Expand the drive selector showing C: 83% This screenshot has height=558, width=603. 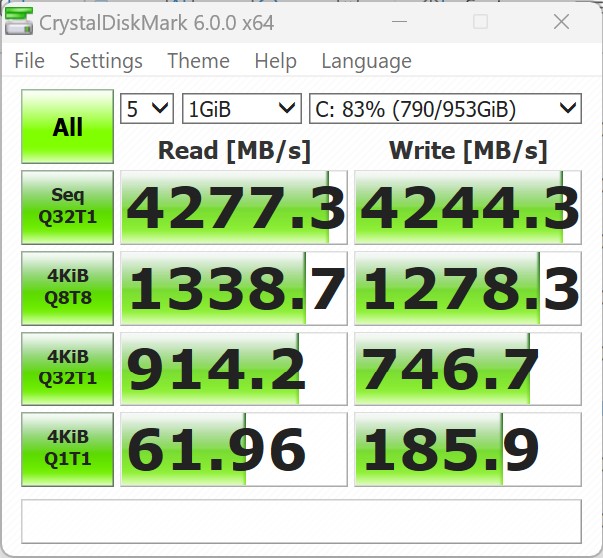click(x=445, y=108)
